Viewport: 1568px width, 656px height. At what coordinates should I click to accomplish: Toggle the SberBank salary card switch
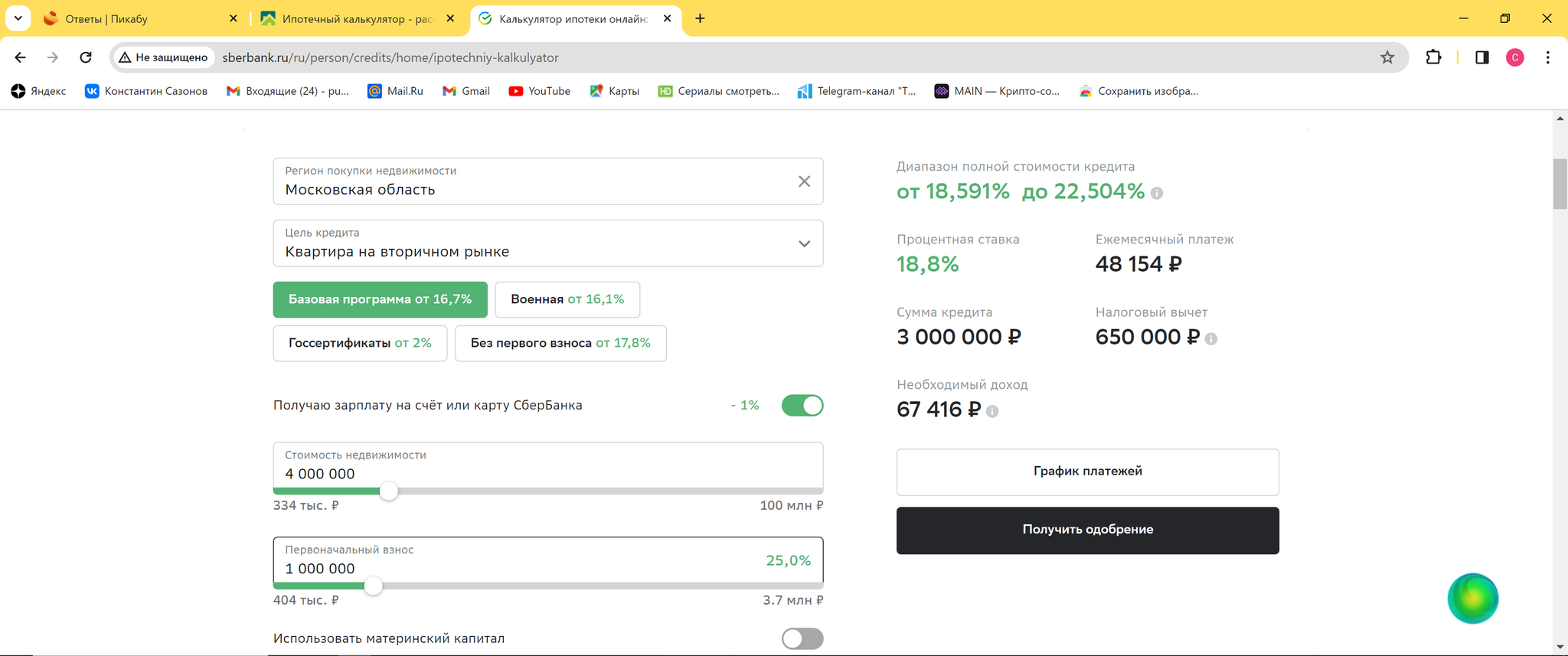[x=802, y=406]
